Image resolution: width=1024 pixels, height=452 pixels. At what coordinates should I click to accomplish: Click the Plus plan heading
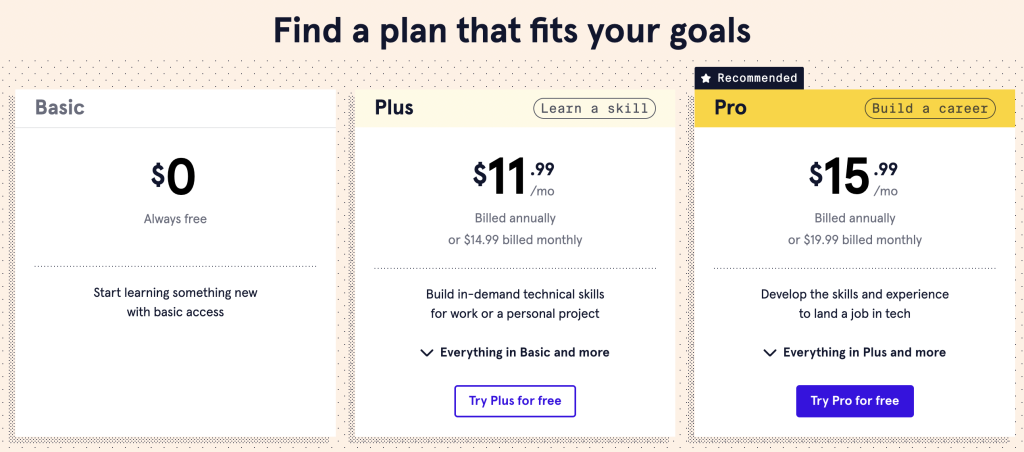394,108
